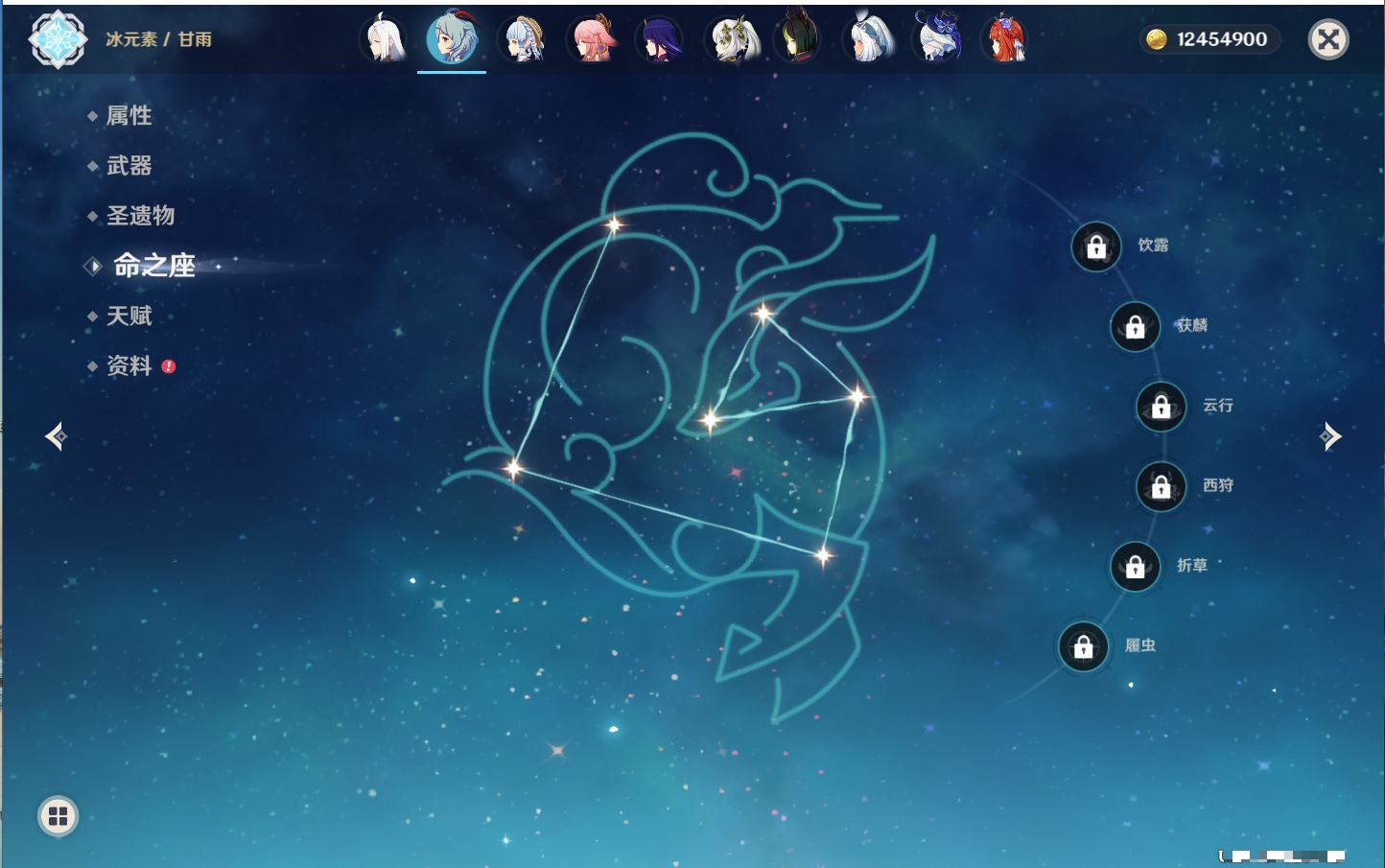Open the locked 云行 constellation node
Viewport: 1385px width, 868px height.
pos(1162,407)
